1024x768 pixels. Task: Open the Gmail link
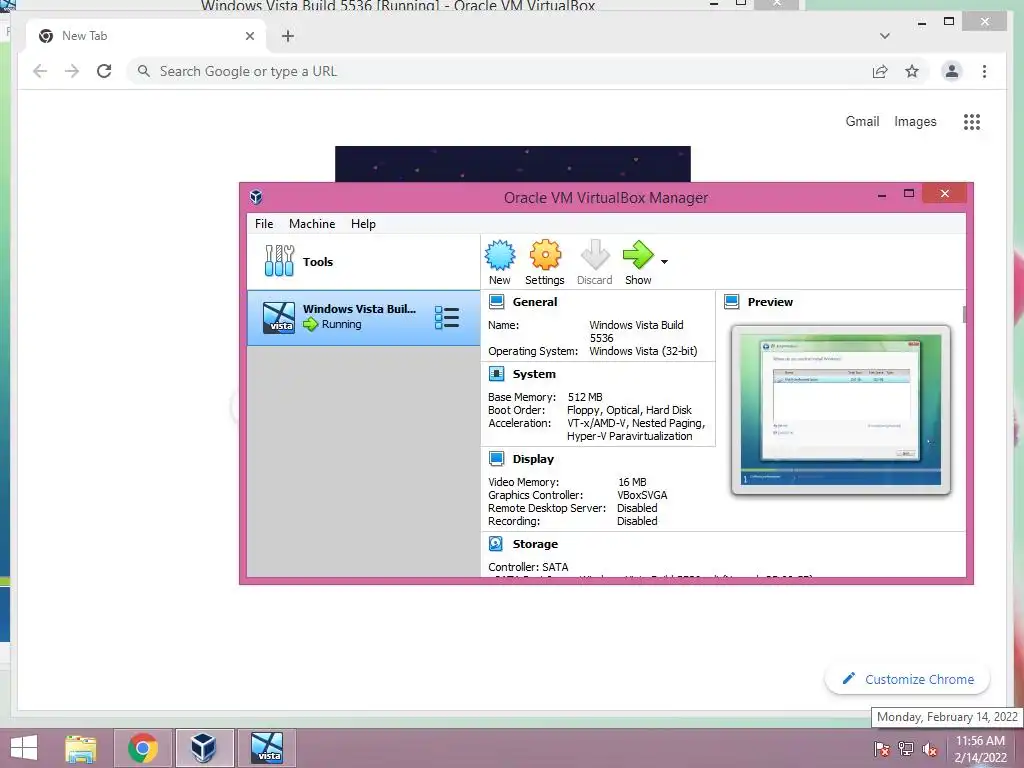tap(862, 121)
